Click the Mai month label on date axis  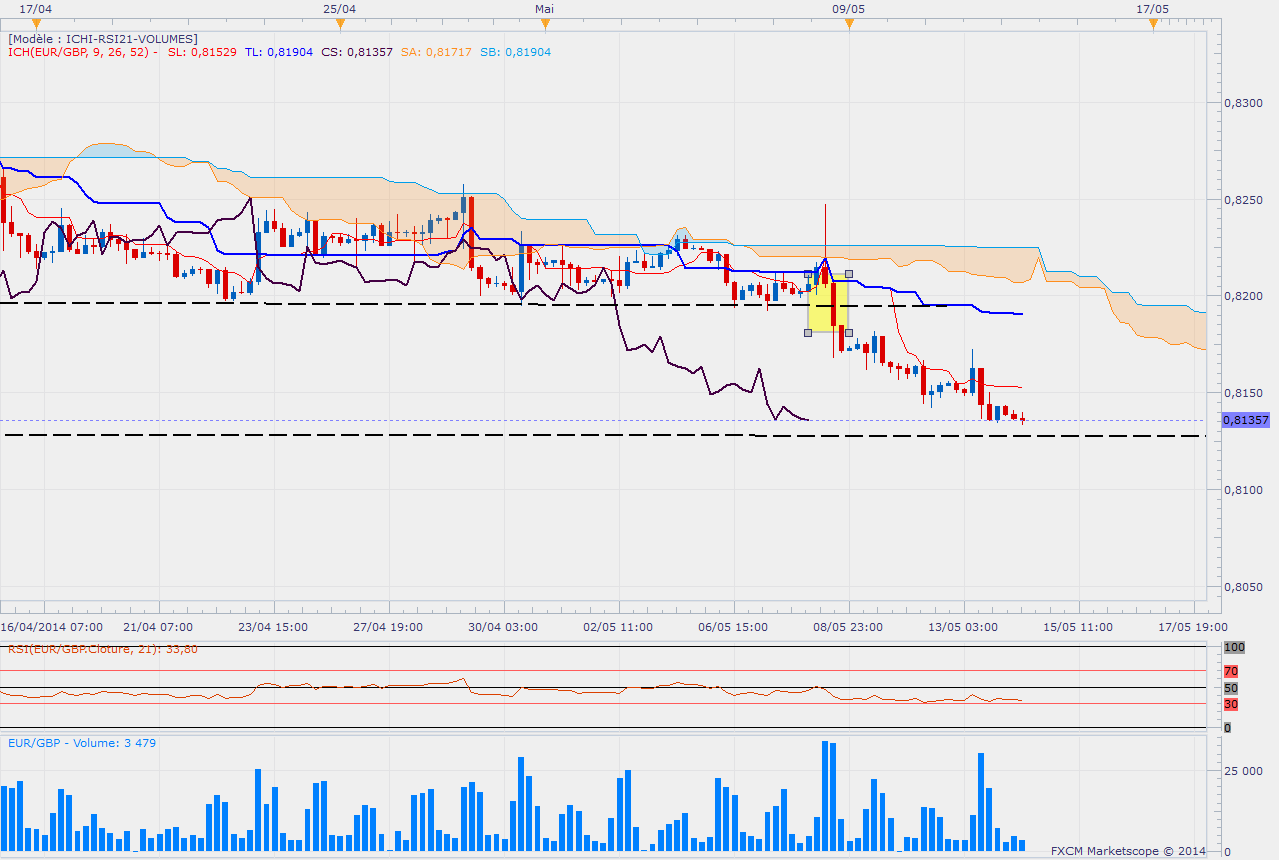[544, 8]
